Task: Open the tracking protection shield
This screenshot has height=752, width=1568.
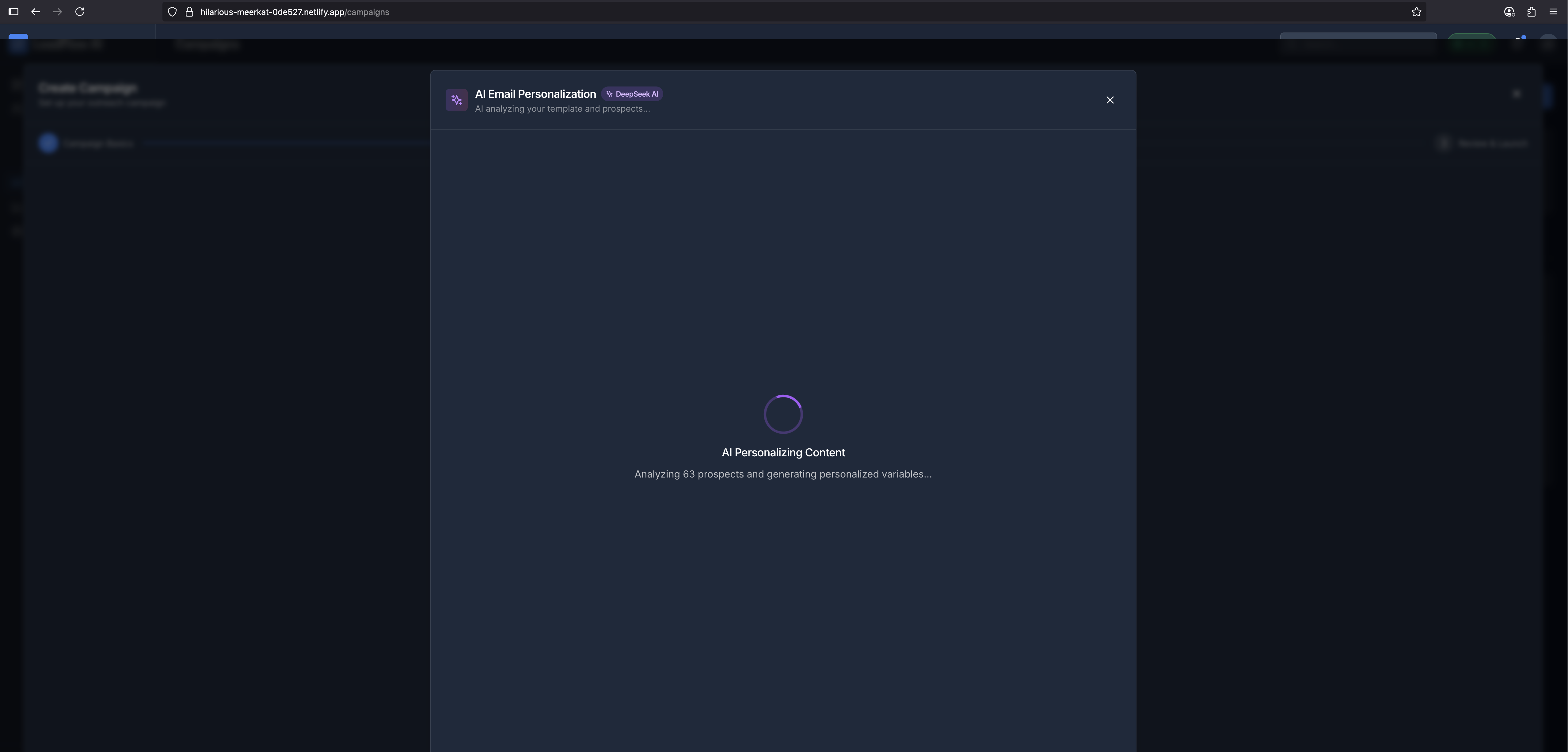Action: pyautogui.click(x=172, y=12)
